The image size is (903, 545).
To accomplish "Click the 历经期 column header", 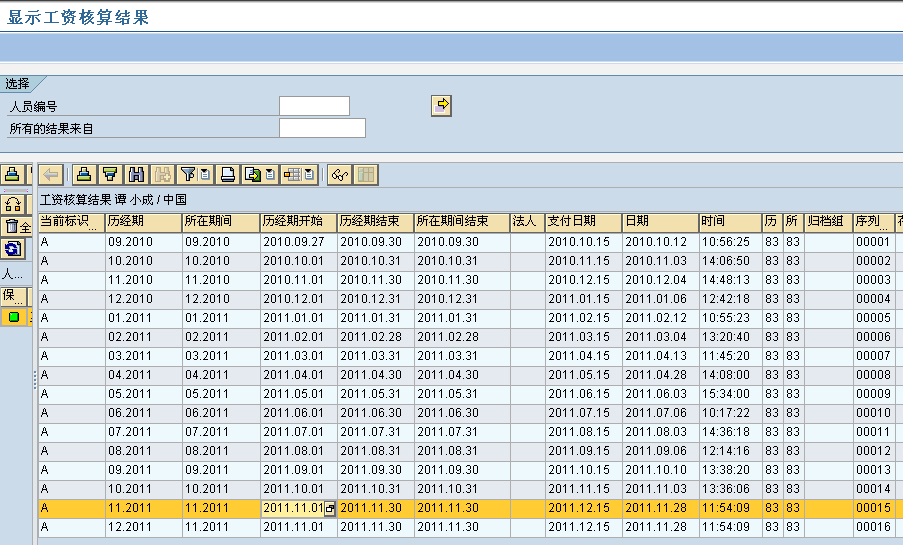I will pyautogui.click(x=143, y=221).
